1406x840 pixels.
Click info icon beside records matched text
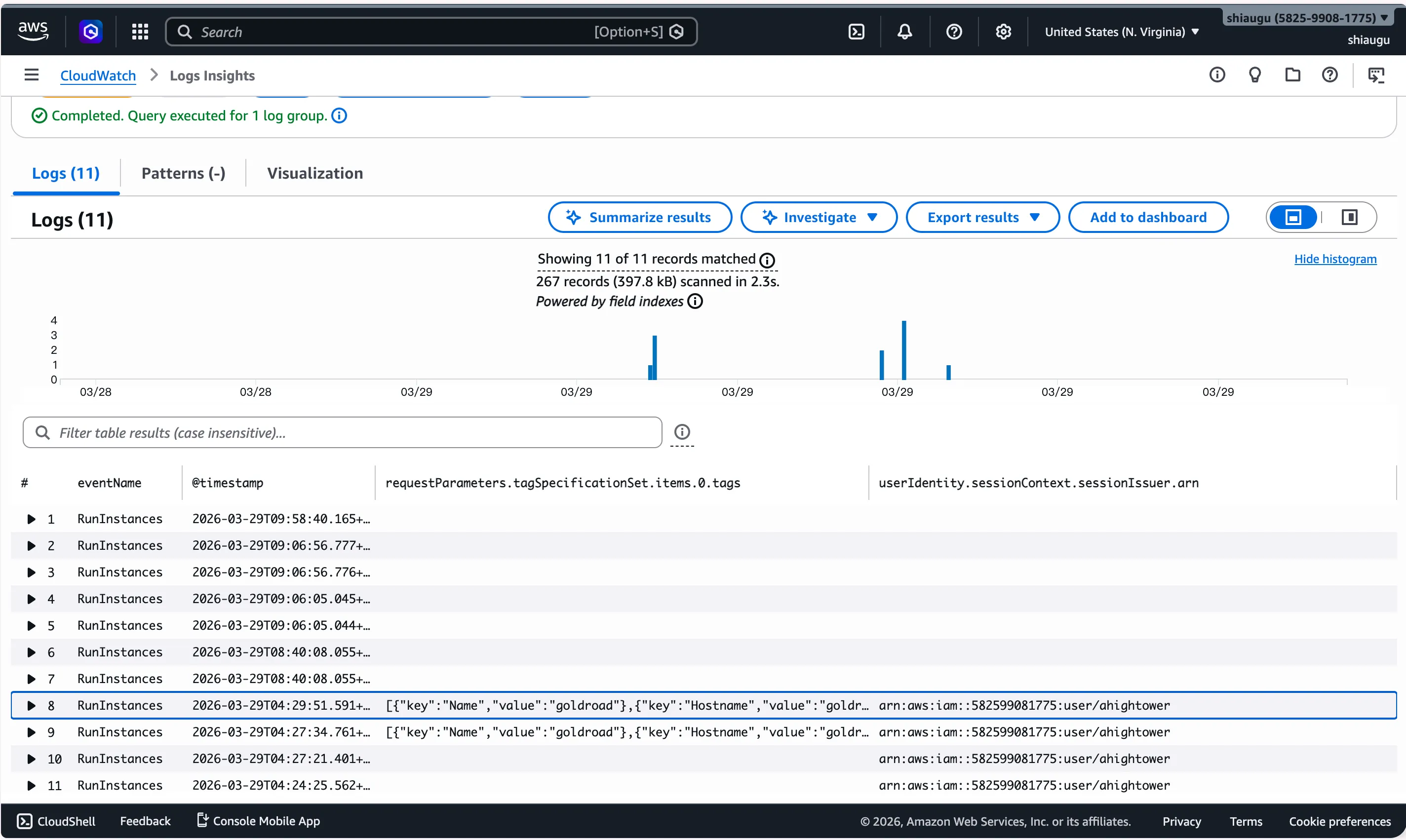pyautogui.click(x=767, y=260)
